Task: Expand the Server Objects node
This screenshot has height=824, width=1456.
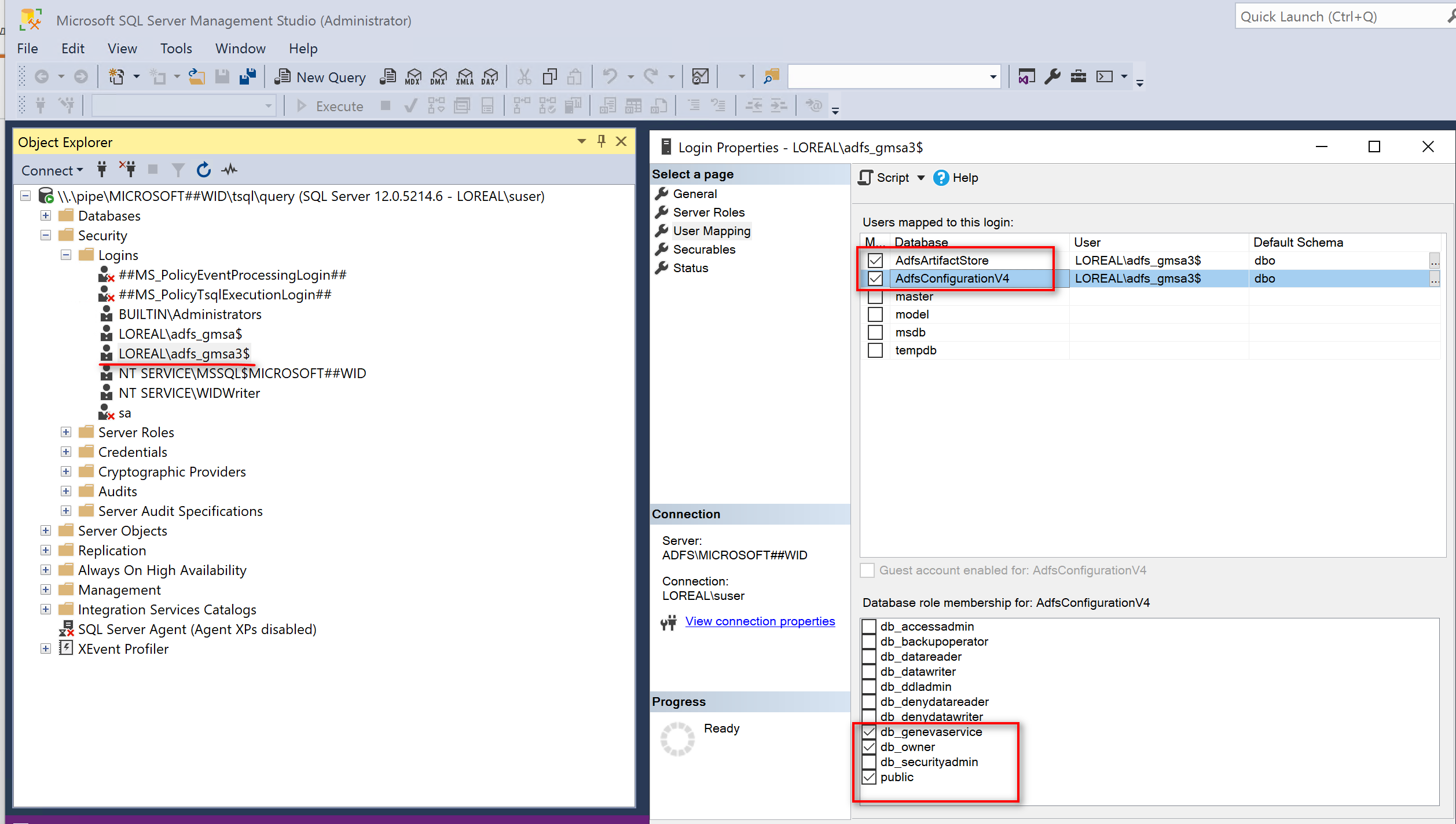Action: point(46,530)
